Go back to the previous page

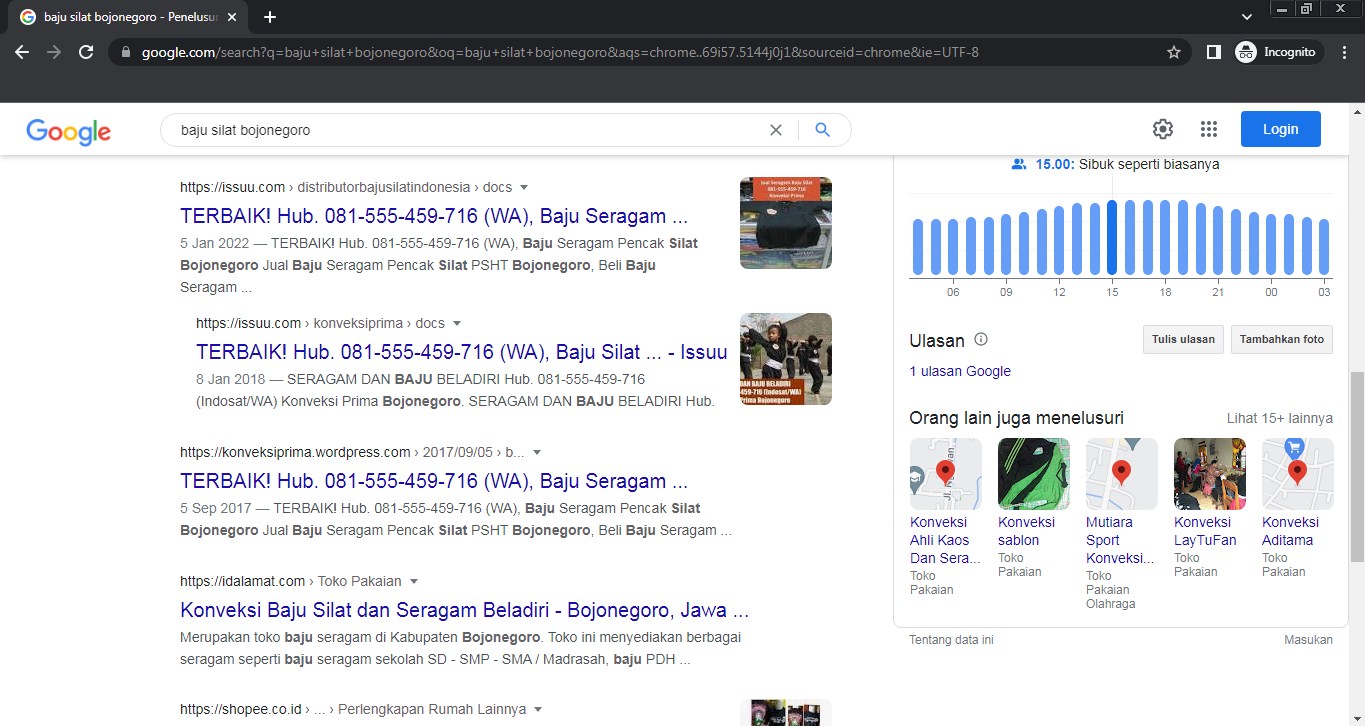22,52
